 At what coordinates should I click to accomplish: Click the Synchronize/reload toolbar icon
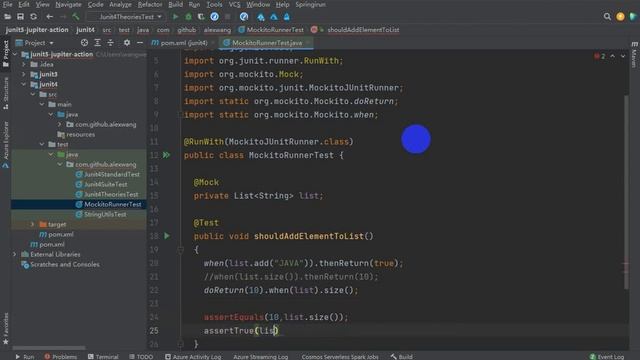[33, 17]
